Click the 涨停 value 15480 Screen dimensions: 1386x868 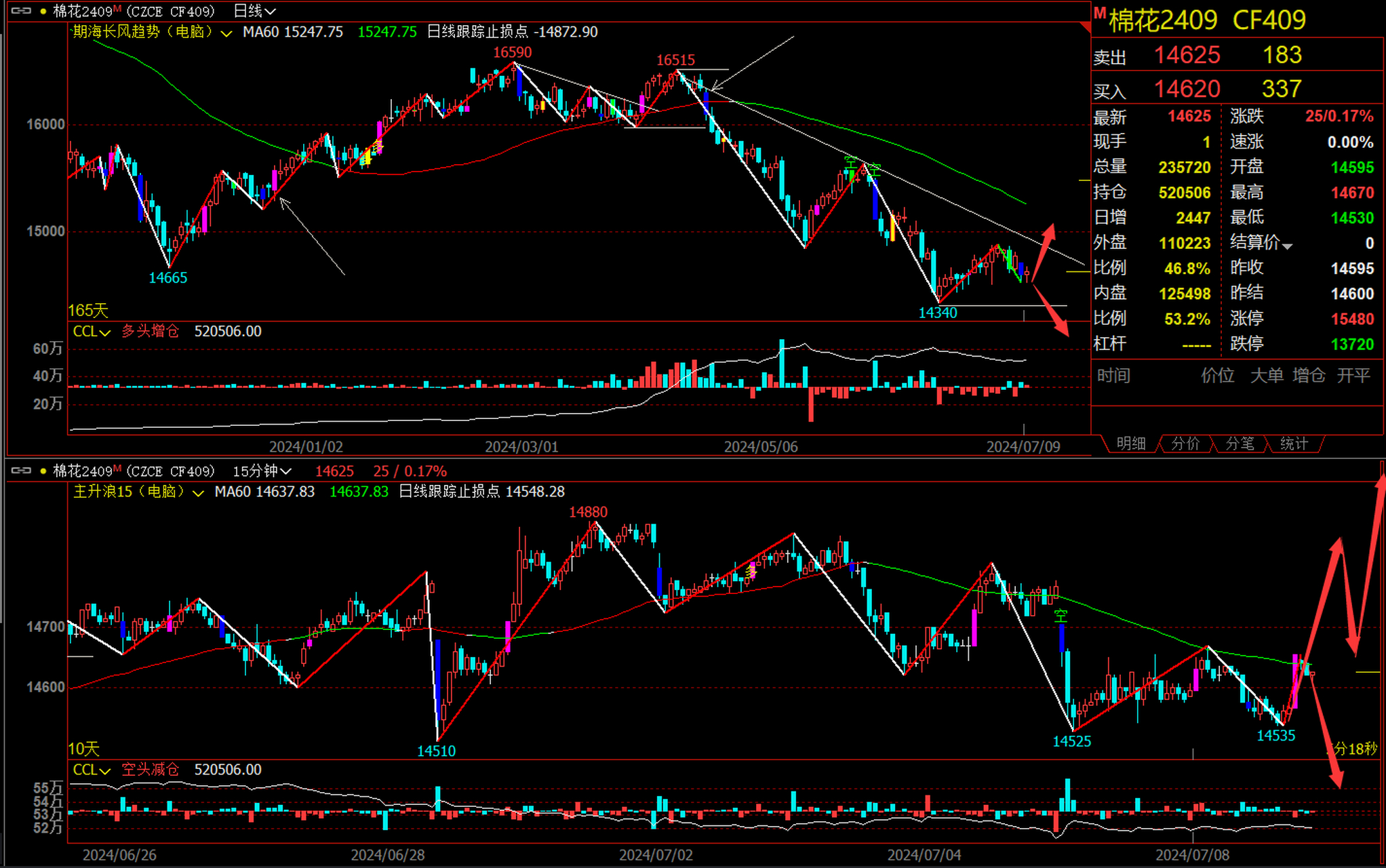(x=1352, y=319)
